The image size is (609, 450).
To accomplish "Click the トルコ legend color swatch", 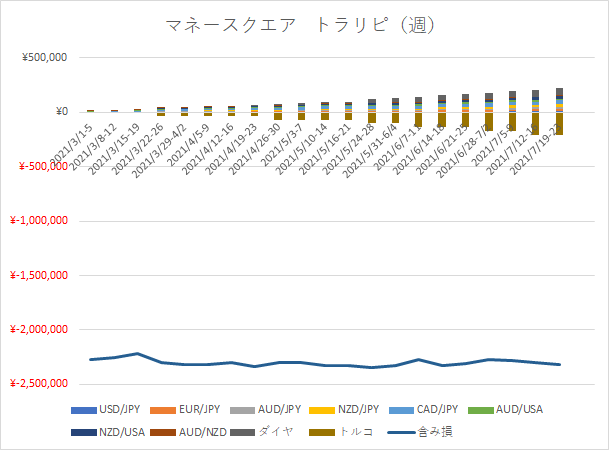I will point(322,433).
